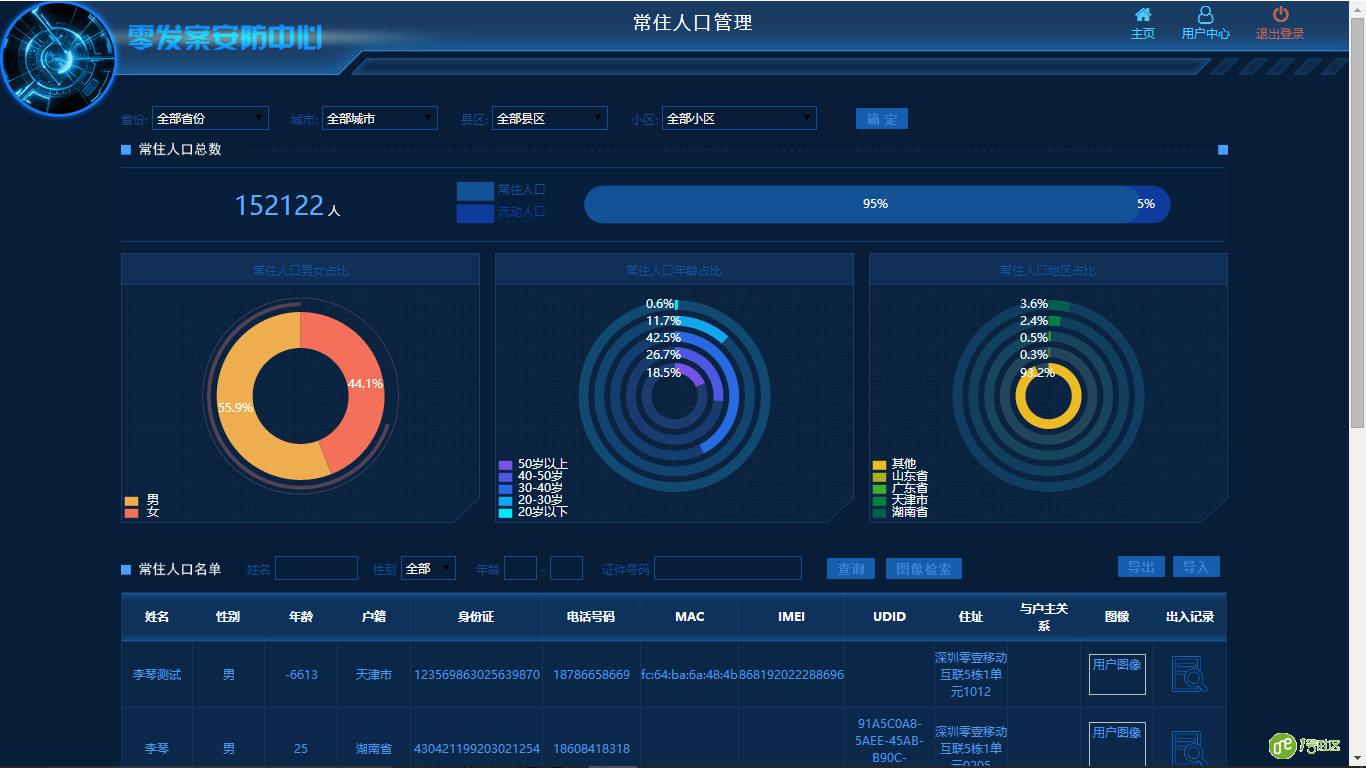Toggle 40-50岁 legend entry
The width and height of the screenshot is (1366, 768).
point(530,476)
